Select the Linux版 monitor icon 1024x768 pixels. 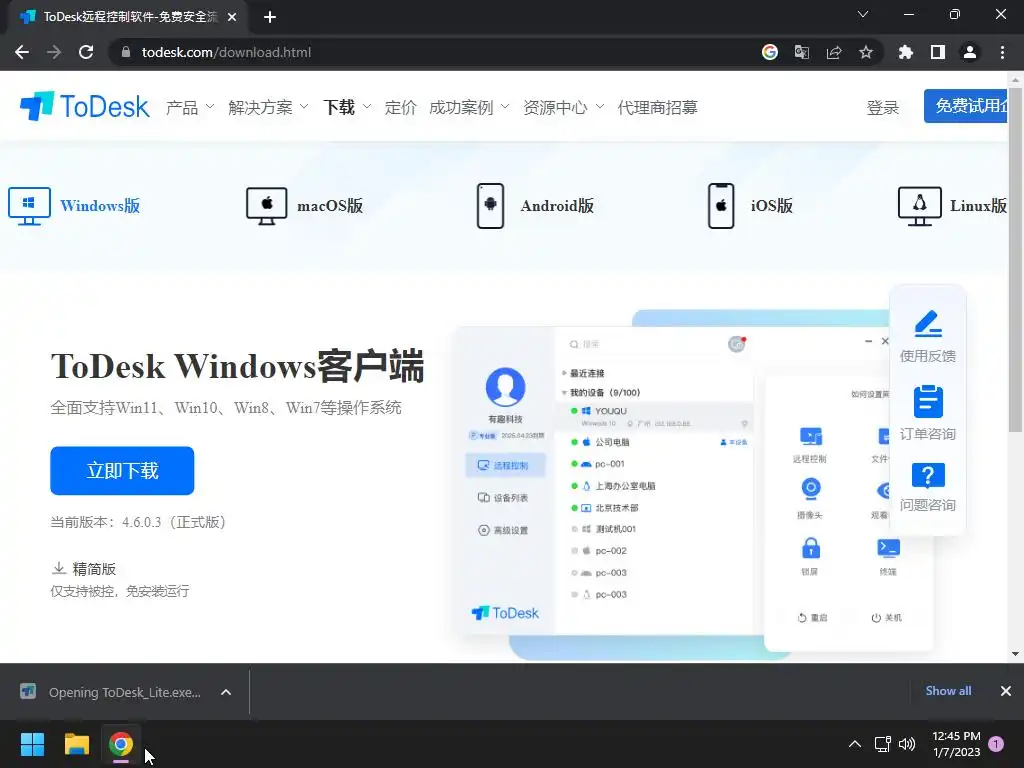pyautogui.click(x=920, y=206)
